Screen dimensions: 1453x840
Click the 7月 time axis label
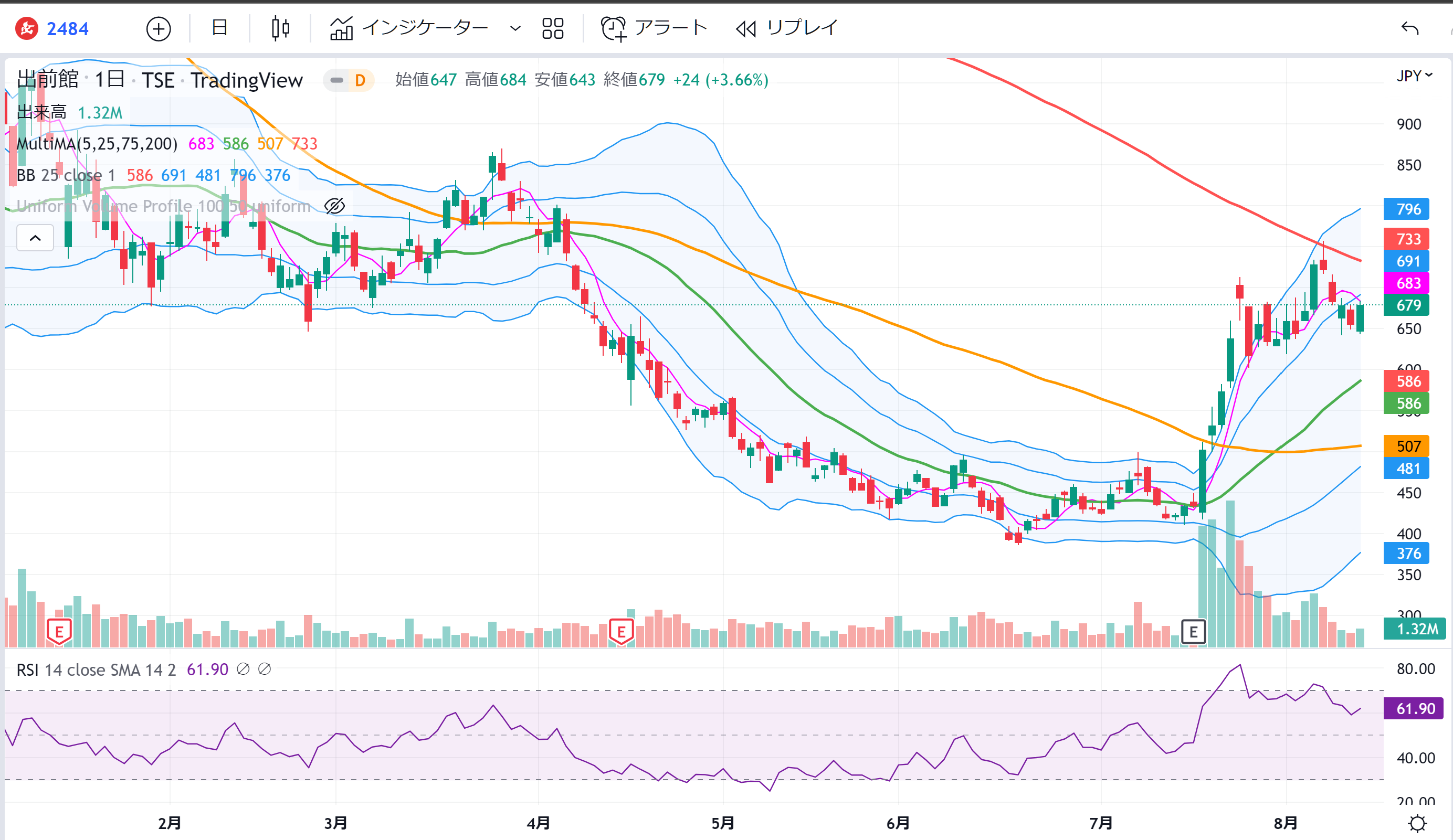point(1101,823)
